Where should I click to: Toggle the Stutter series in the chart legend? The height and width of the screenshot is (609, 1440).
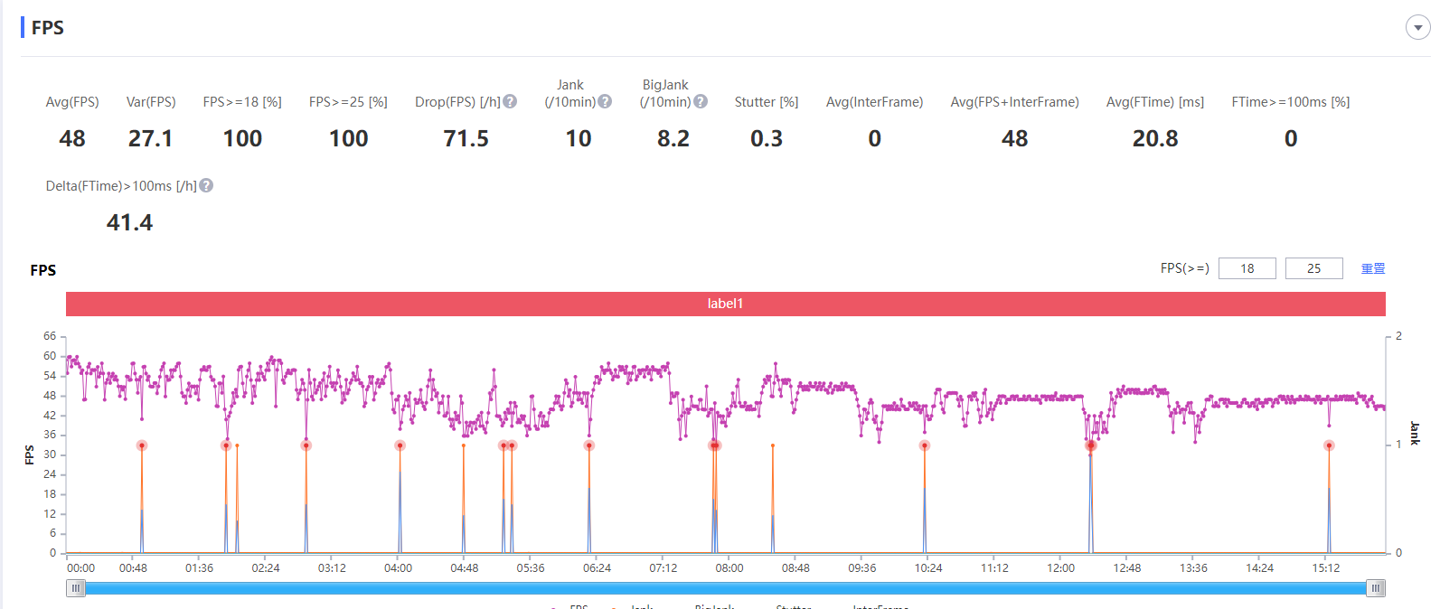(795, 606)
